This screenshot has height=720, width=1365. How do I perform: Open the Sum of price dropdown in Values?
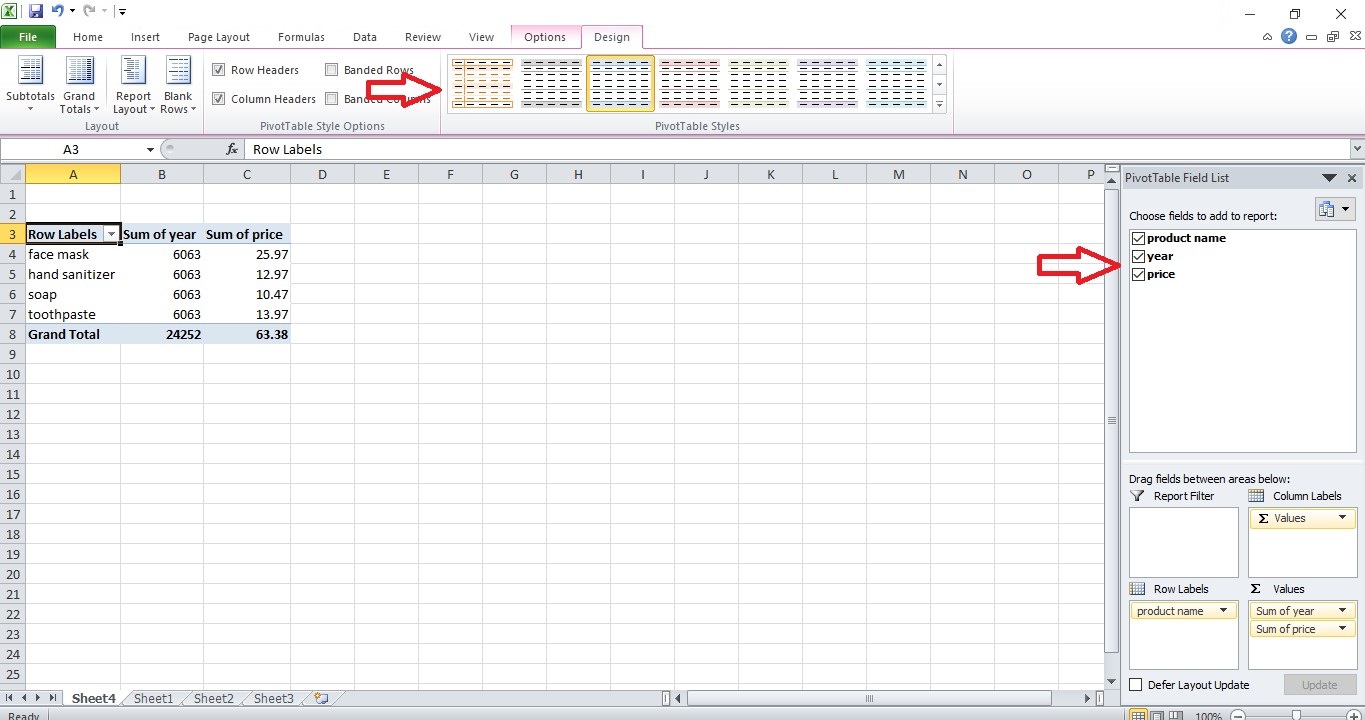[1345, 628]
